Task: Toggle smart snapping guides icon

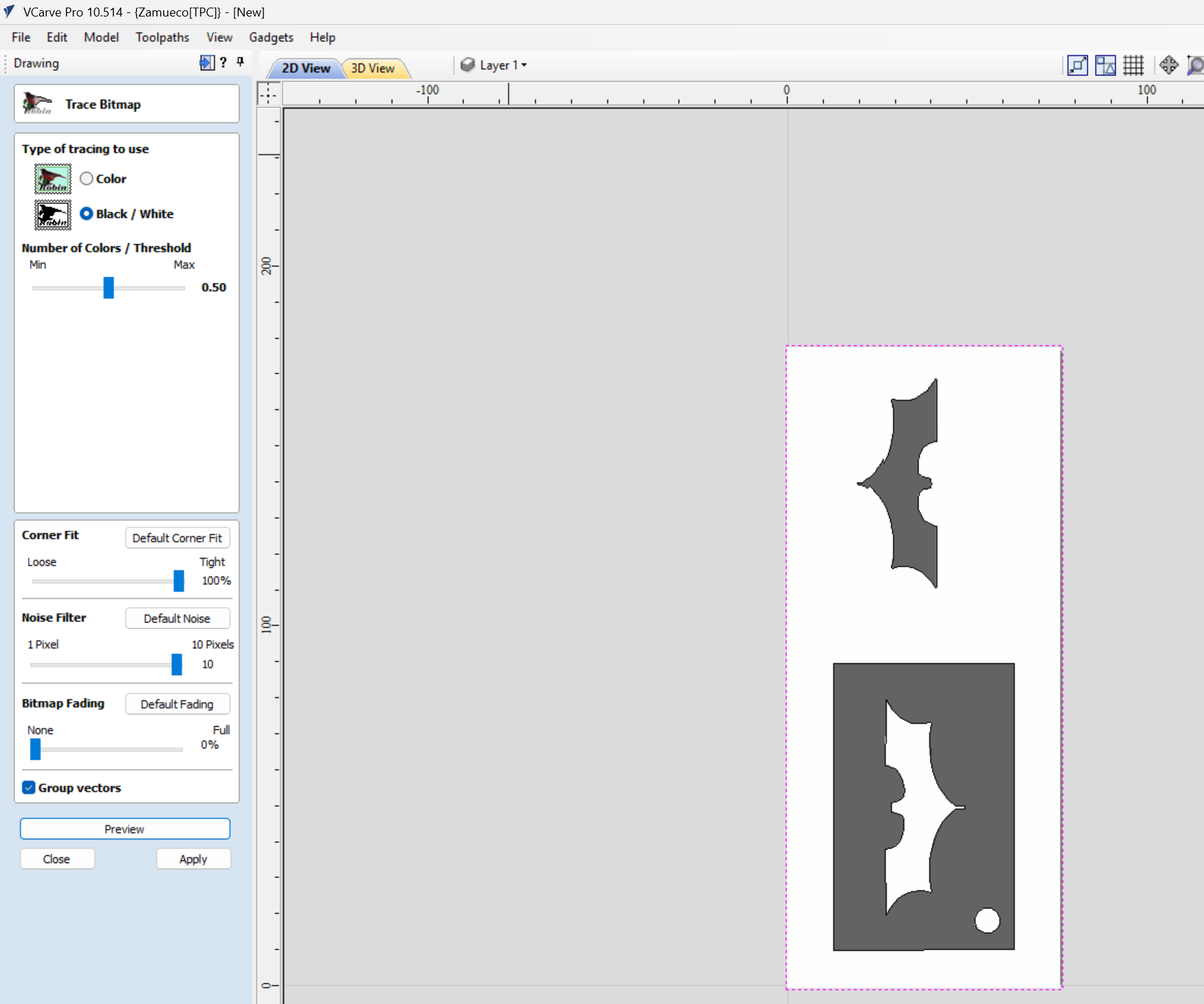Action: click(1106, 65)
